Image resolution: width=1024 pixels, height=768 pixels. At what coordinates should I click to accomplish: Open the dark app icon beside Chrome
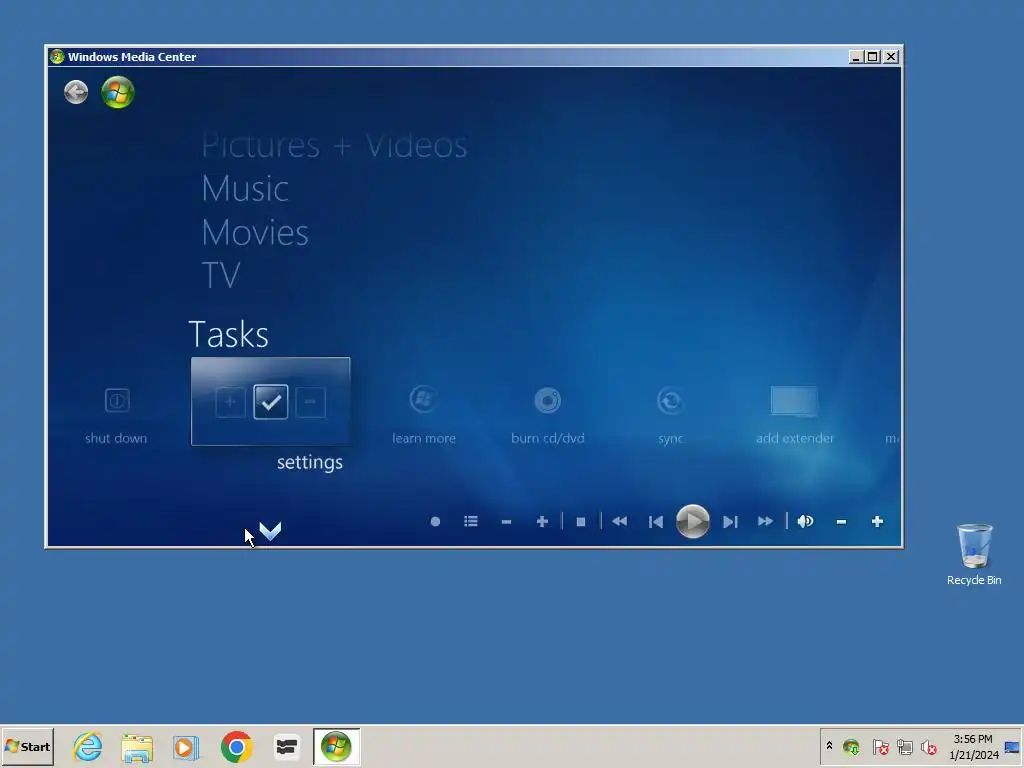286,747
